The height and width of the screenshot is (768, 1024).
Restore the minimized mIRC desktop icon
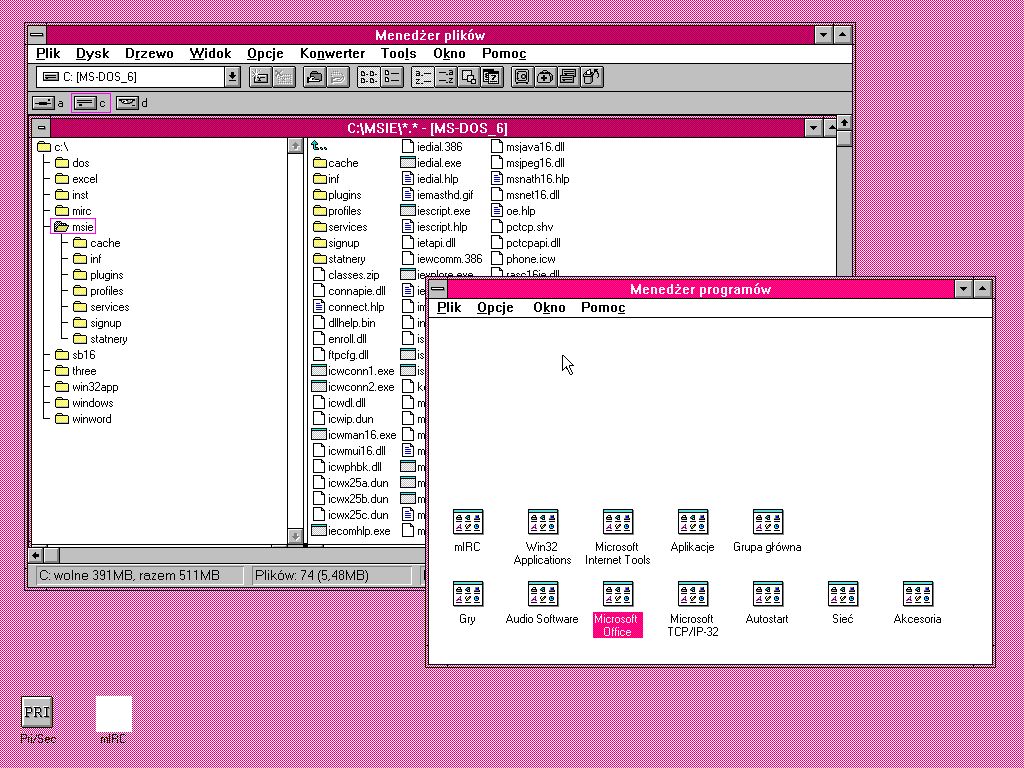pos(113,713)
